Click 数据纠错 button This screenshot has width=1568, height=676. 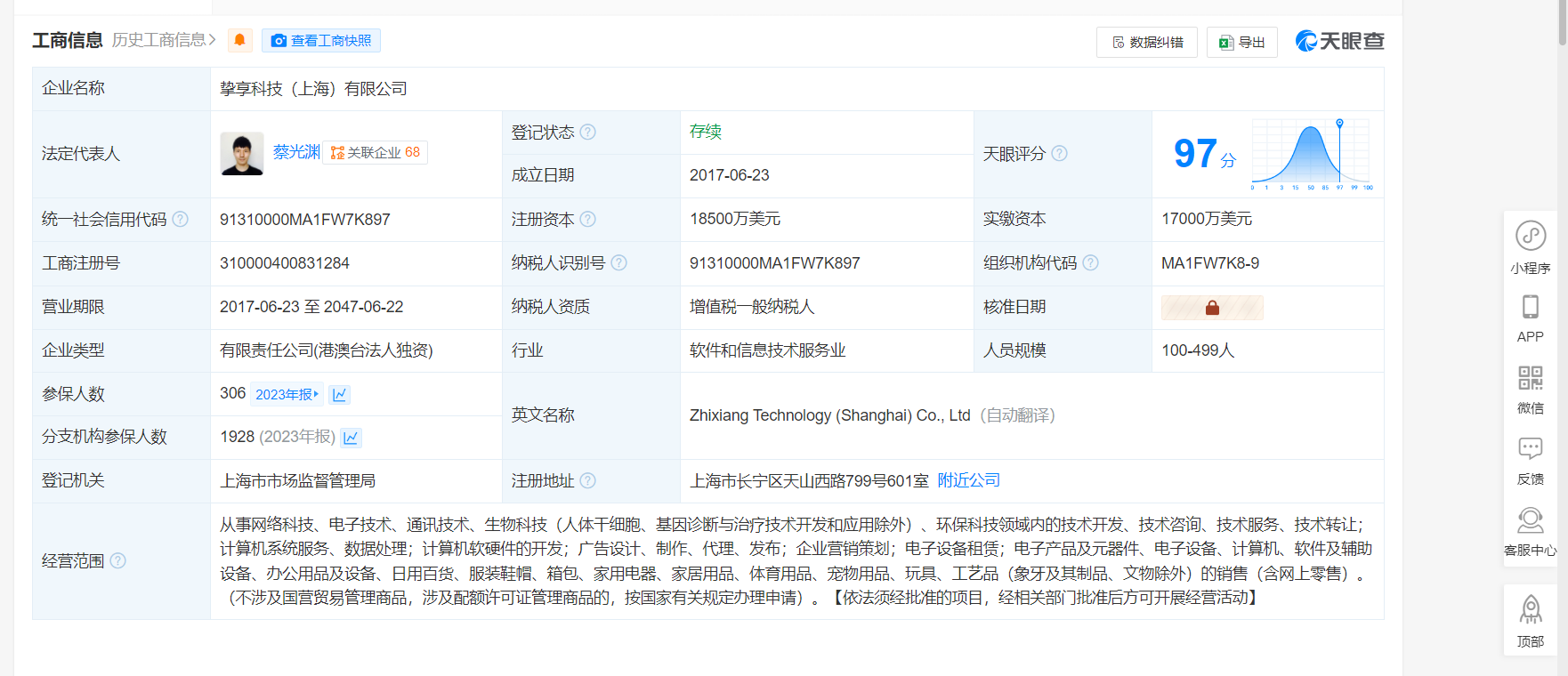click(x=1147, y=42)
